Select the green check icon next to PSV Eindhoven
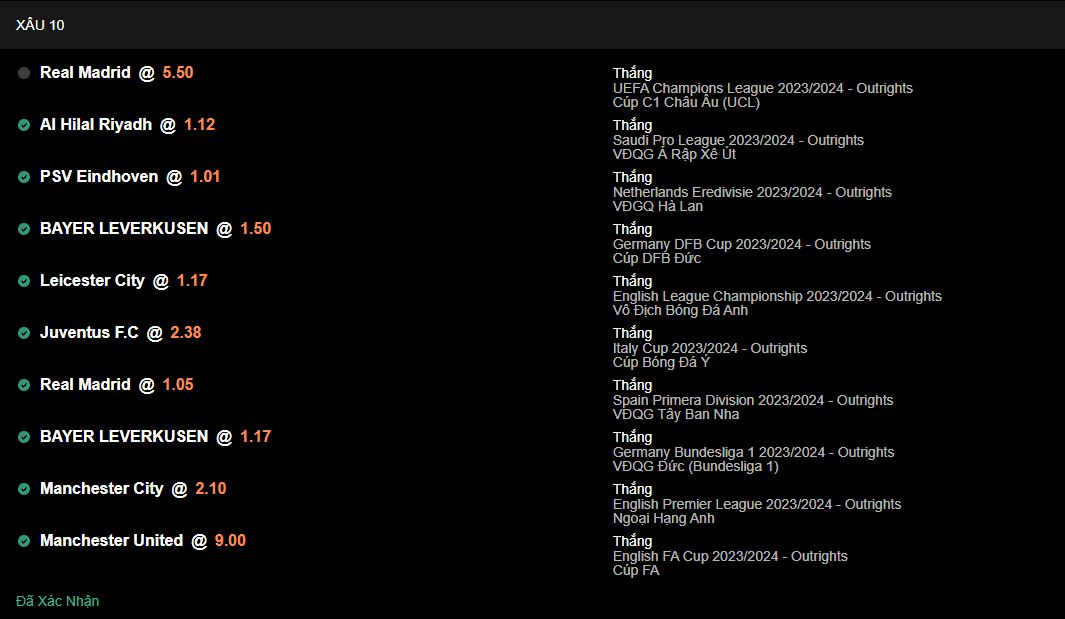 24,177
